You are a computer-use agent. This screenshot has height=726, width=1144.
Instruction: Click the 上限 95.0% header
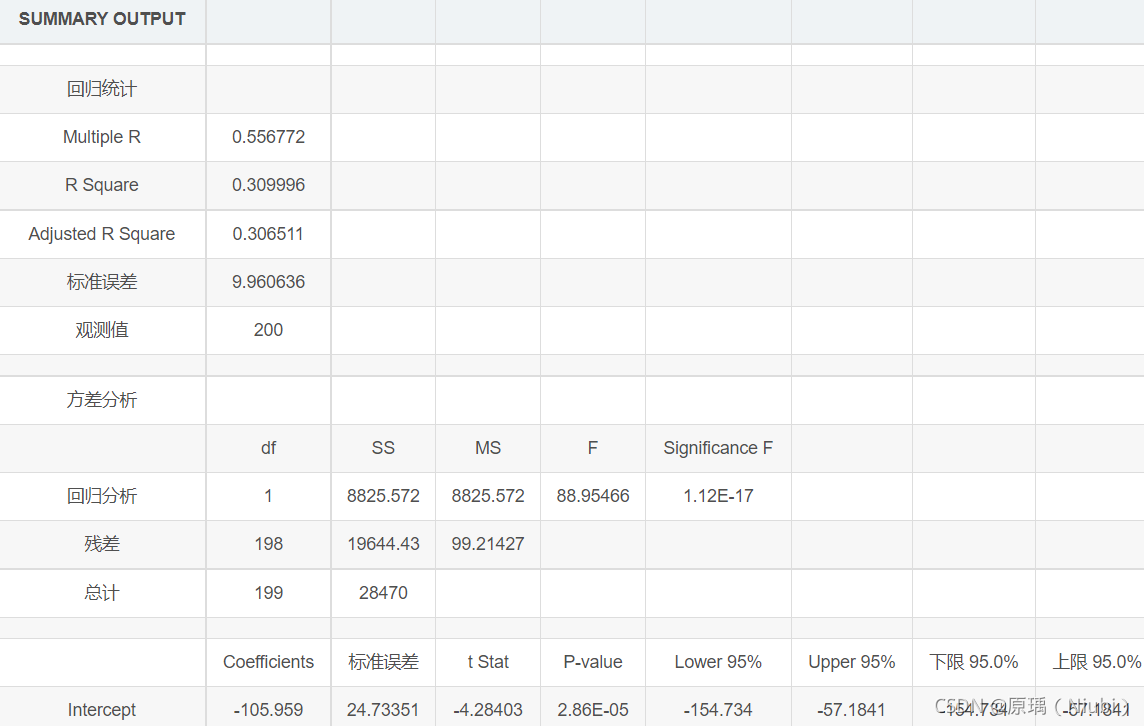(x=1096, y=662)
